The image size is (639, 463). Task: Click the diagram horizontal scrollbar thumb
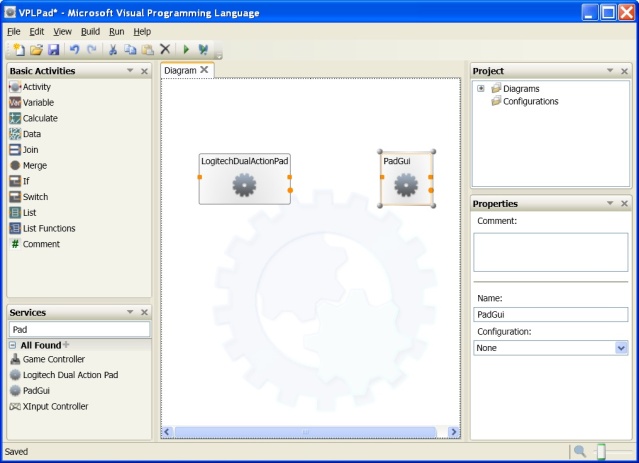point(306,432)
